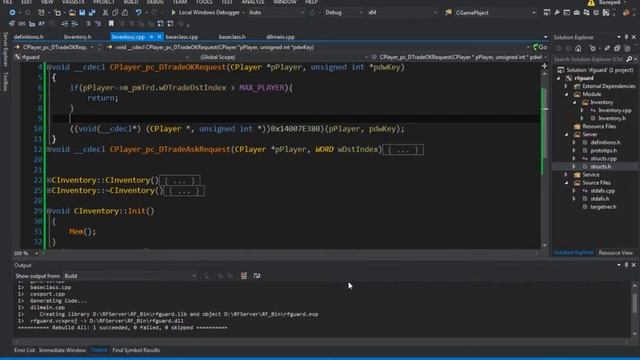Select stdafx.cpp in Solution Explorer
Image resolution: width=640 pixels, height=360 pixels.
(602, 191)
